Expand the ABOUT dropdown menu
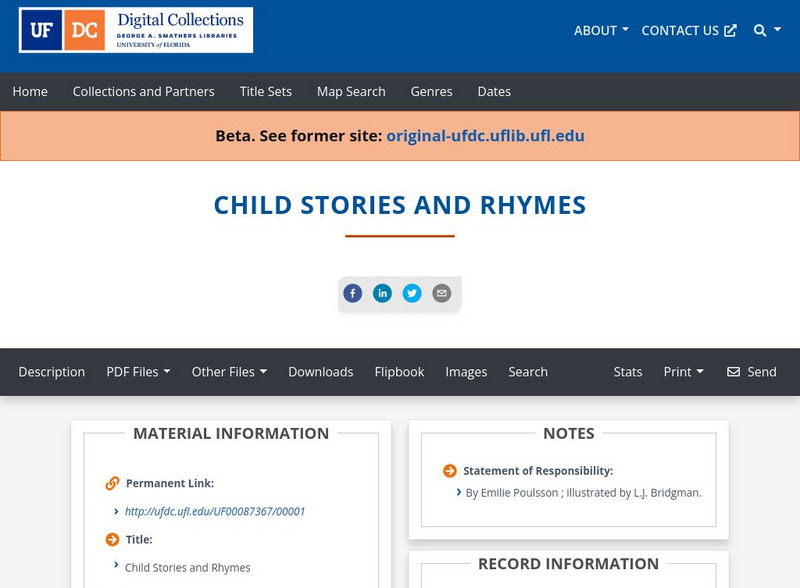 600,30
